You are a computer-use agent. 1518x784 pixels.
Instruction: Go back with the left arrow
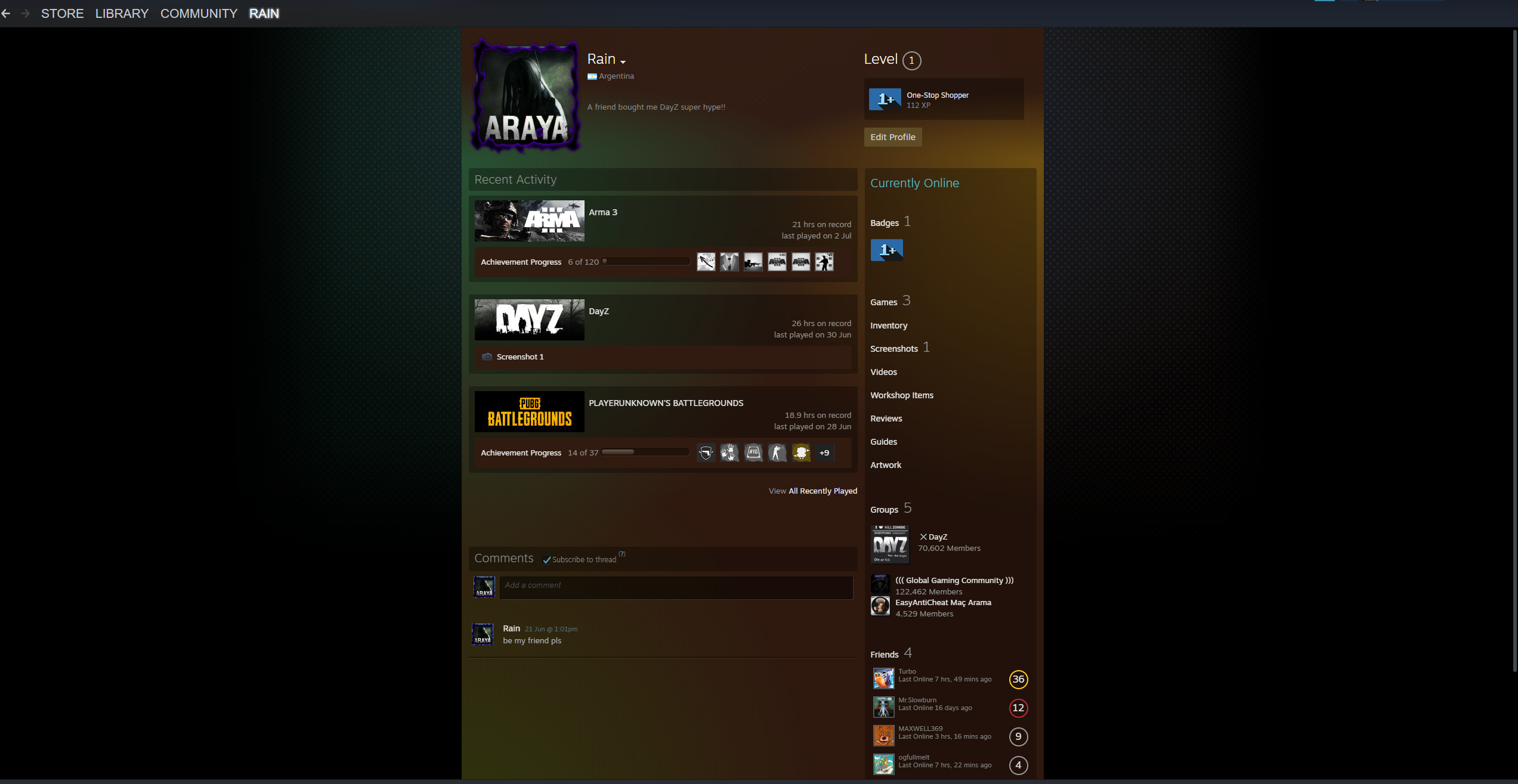6,13
